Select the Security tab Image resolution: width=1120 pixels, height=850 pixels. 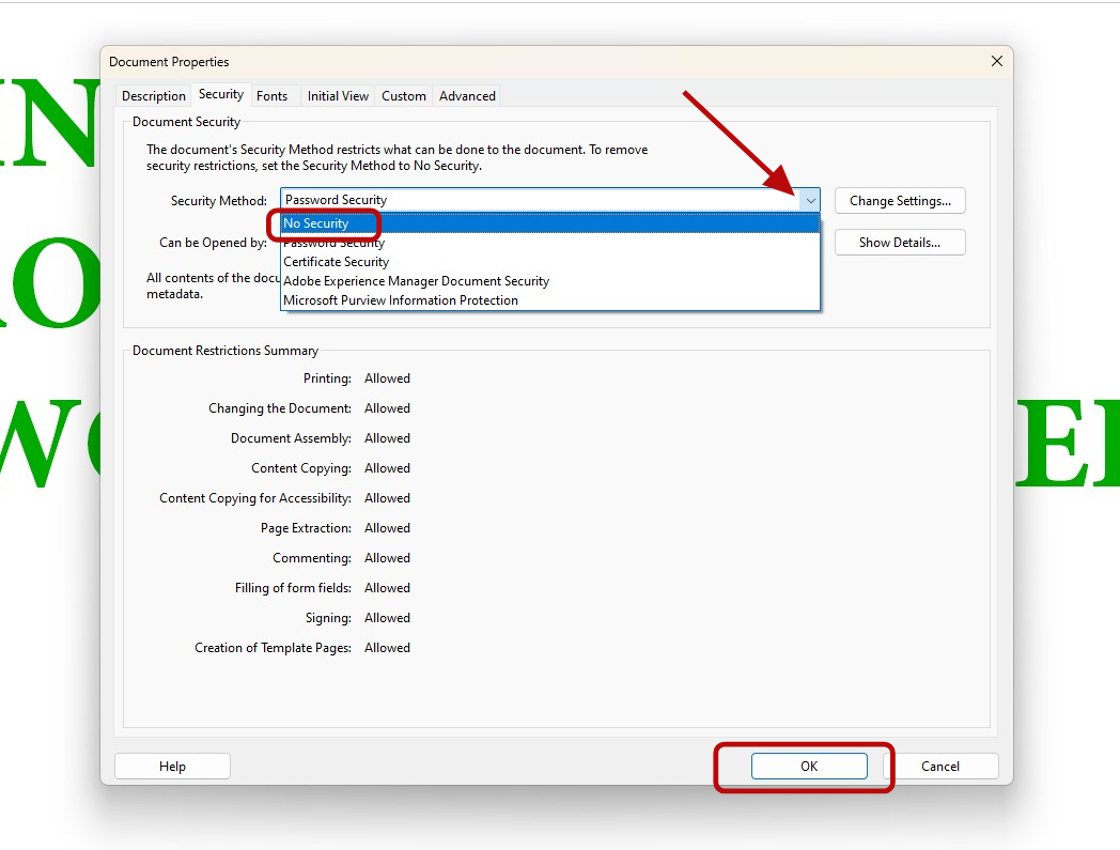point(221,94)
